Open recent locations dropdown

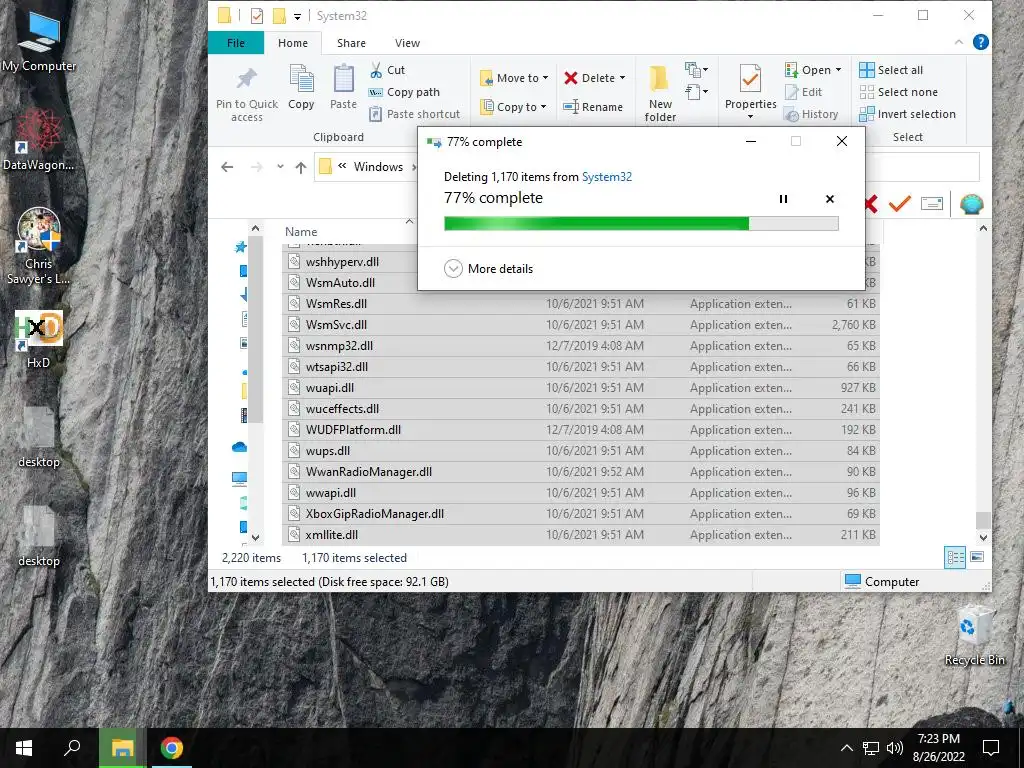click(x=280, y=167)
